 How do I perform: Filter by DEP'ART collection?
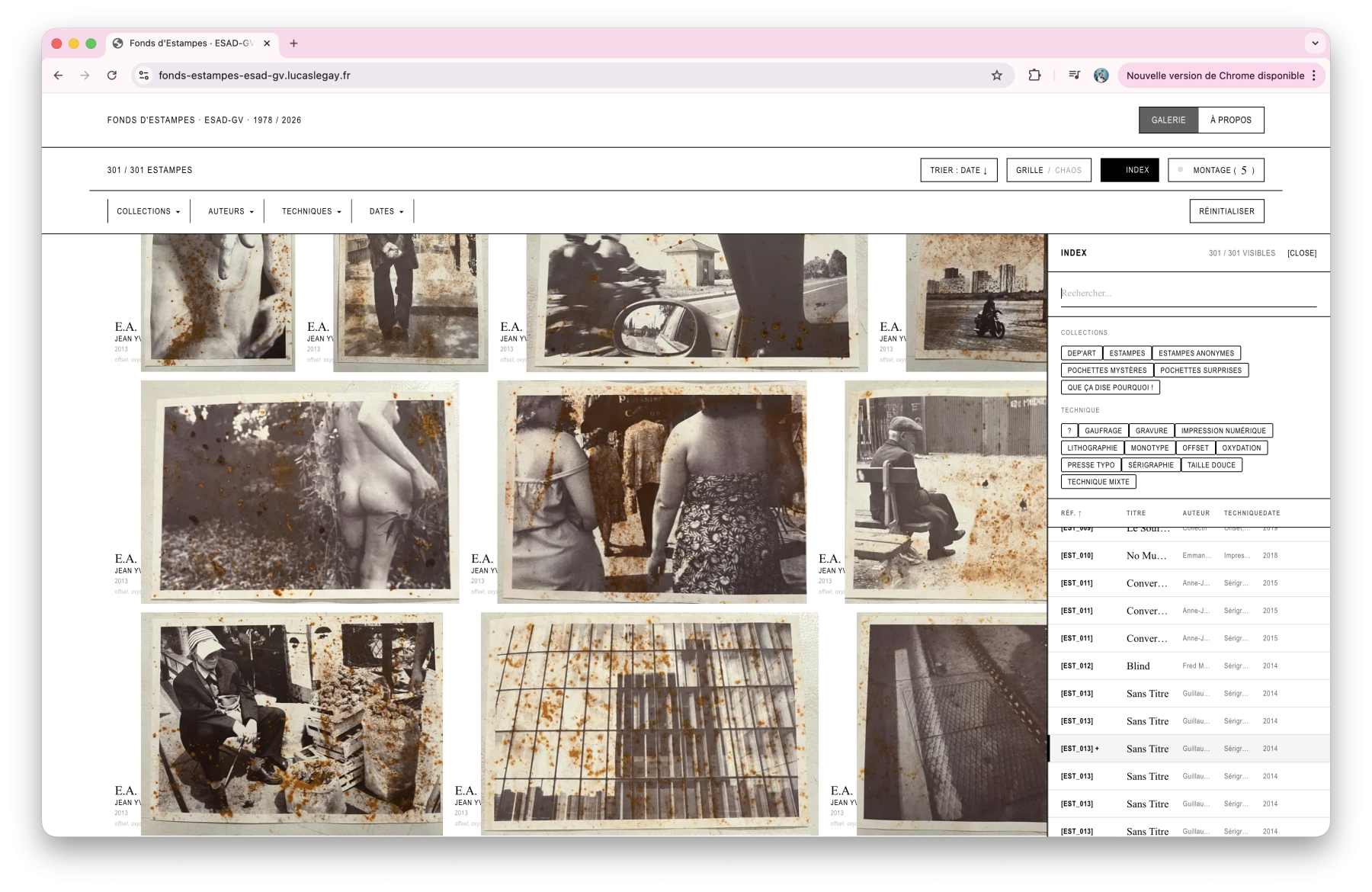point(1082,353)
